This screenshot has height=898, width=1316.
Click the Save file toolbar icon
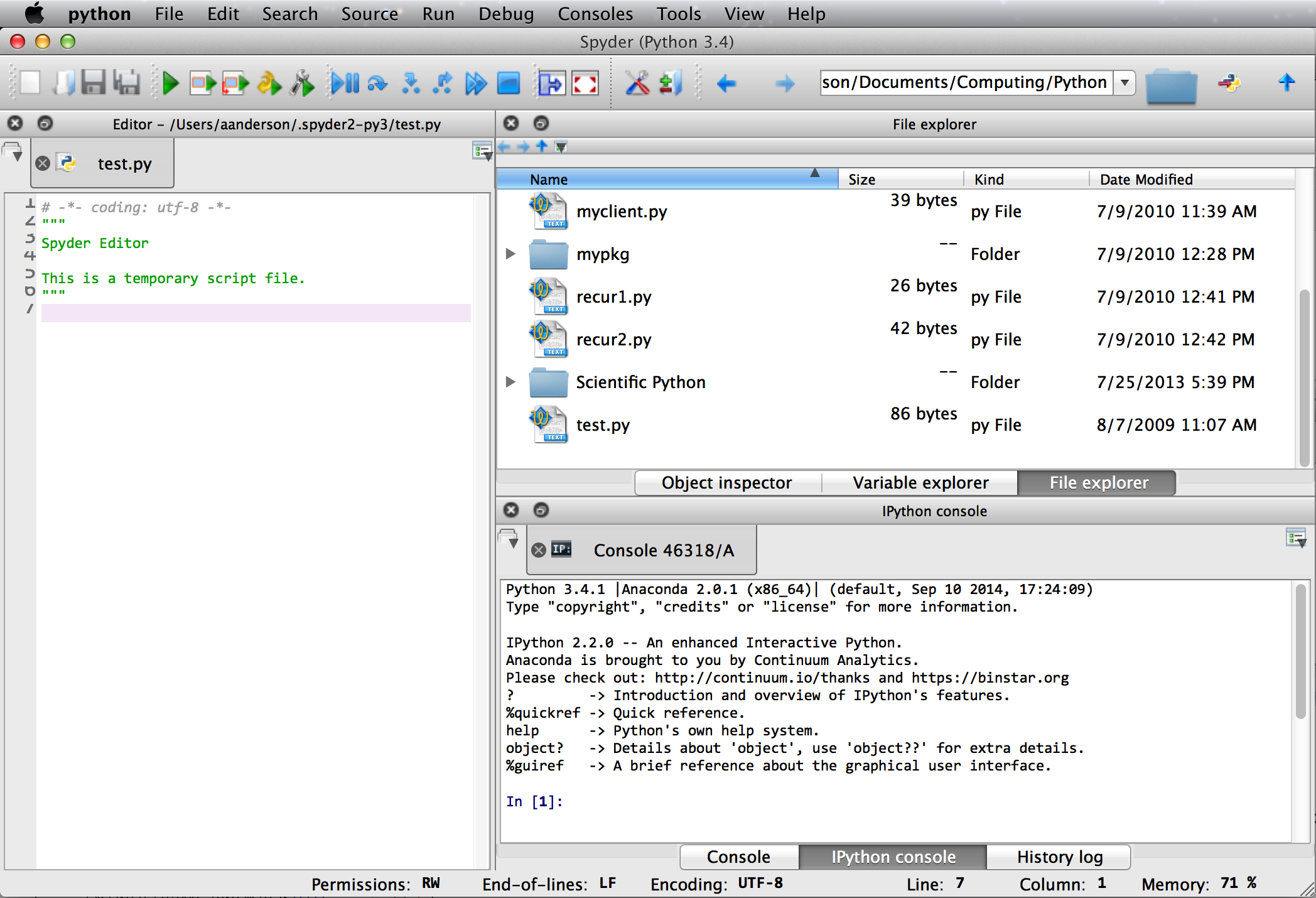[96, 84]
